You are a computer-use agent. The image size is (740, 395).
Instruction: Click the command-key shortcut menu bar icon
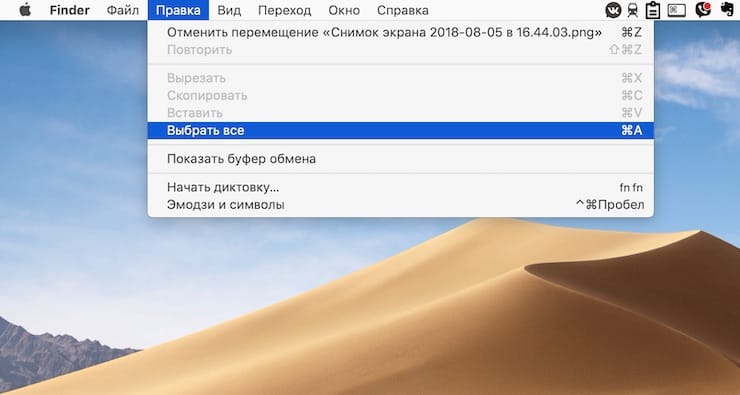pyautogui.click(x=677, y=10)
